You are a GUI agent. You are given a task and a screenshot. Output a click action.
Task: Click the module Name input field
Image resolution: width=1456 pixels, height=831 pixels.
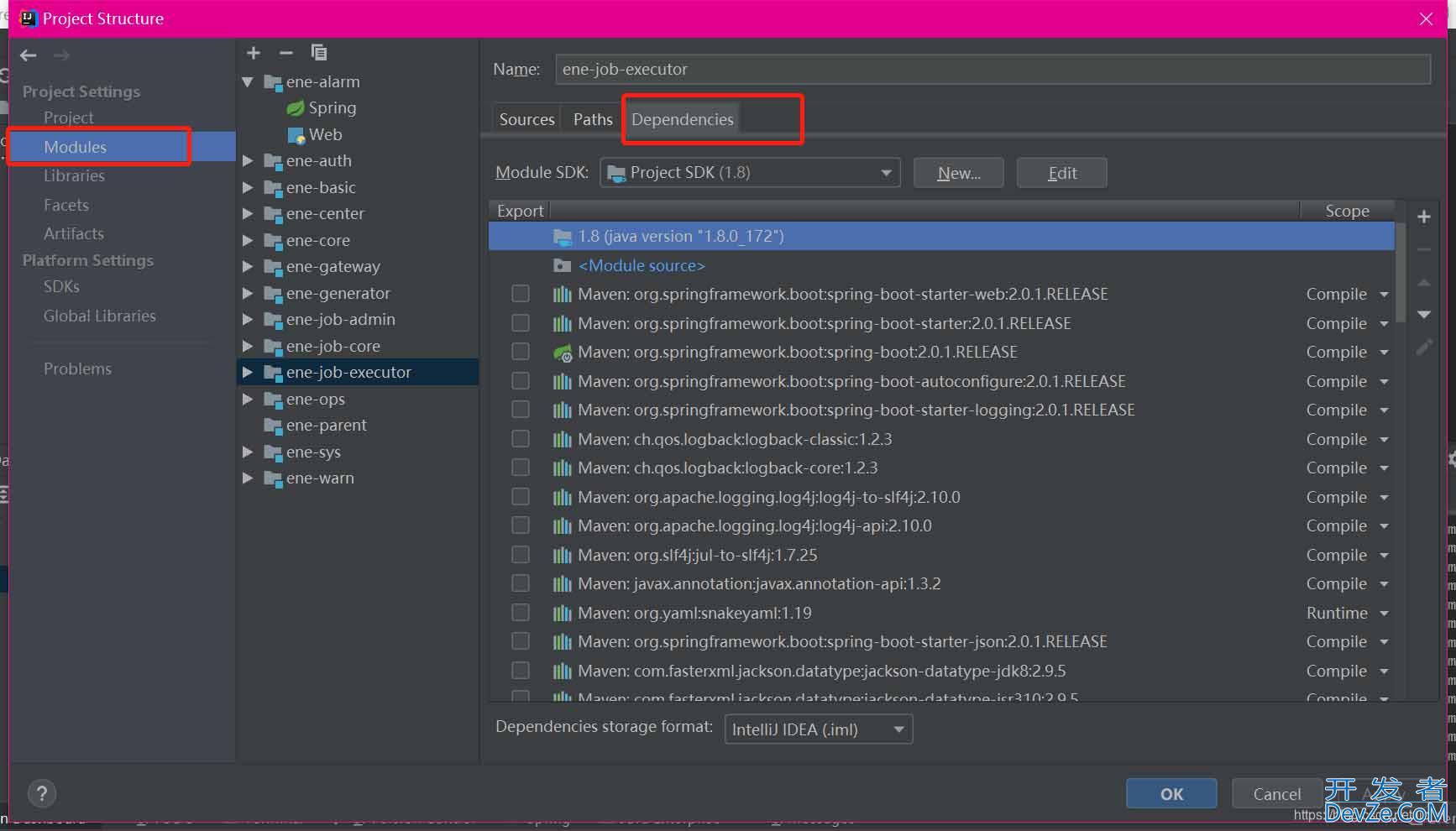[x=993, y=70]
